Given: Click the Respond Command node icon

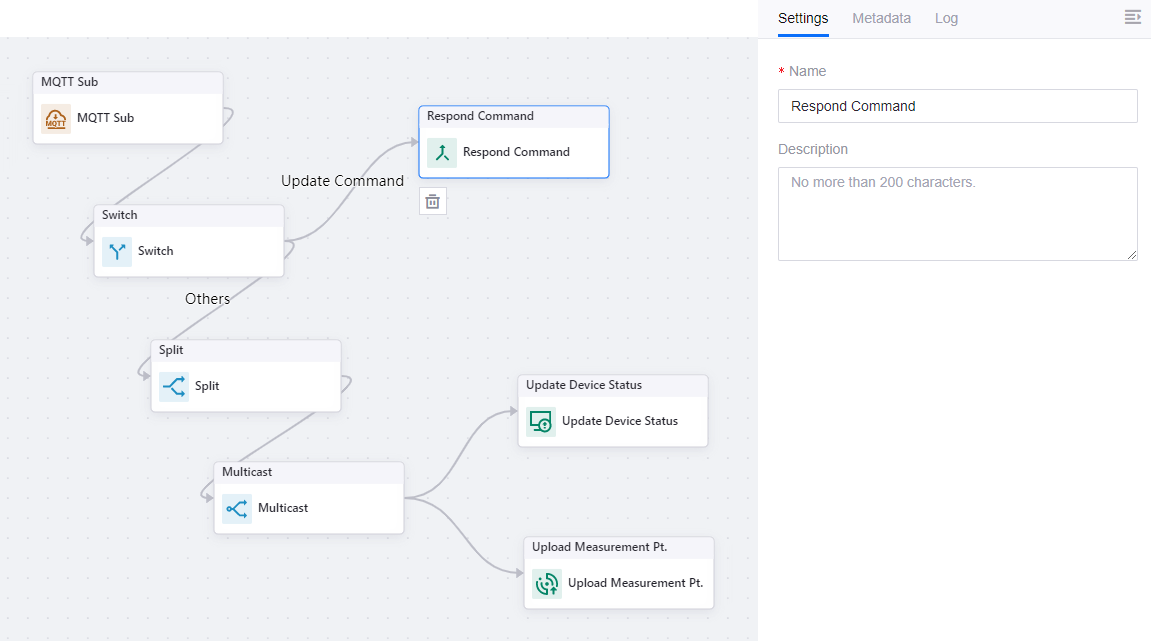Looking at the screenshot, I should point(442,153).
